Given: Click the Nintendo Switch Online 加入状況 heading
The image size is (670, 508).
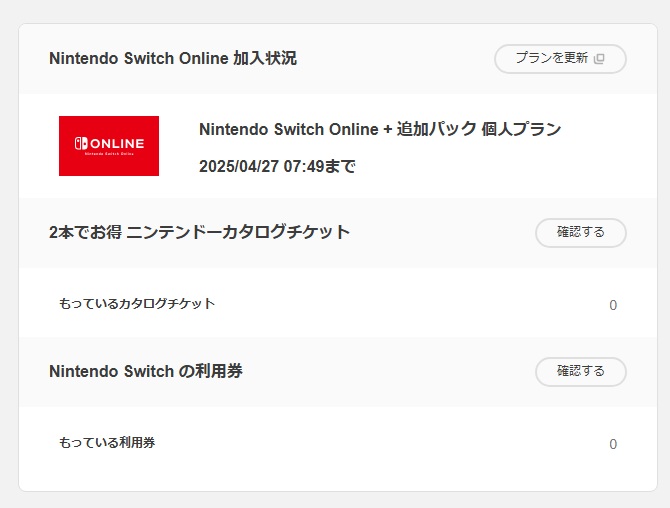Looking at the screenshot, I should click(x=172, y=58).
